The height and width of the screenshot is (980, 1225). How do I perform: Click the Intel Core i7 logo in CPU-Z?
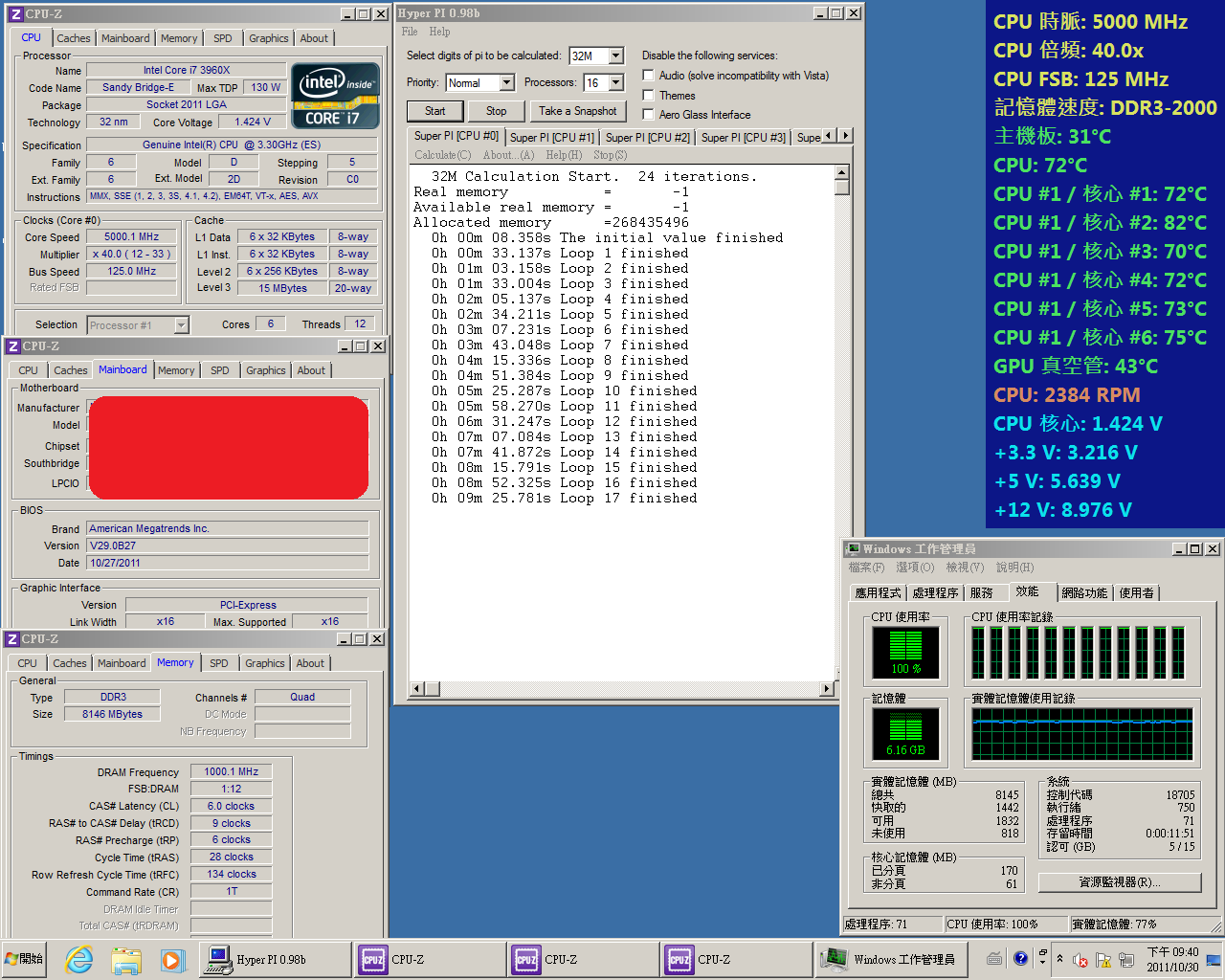coord(335,96)
